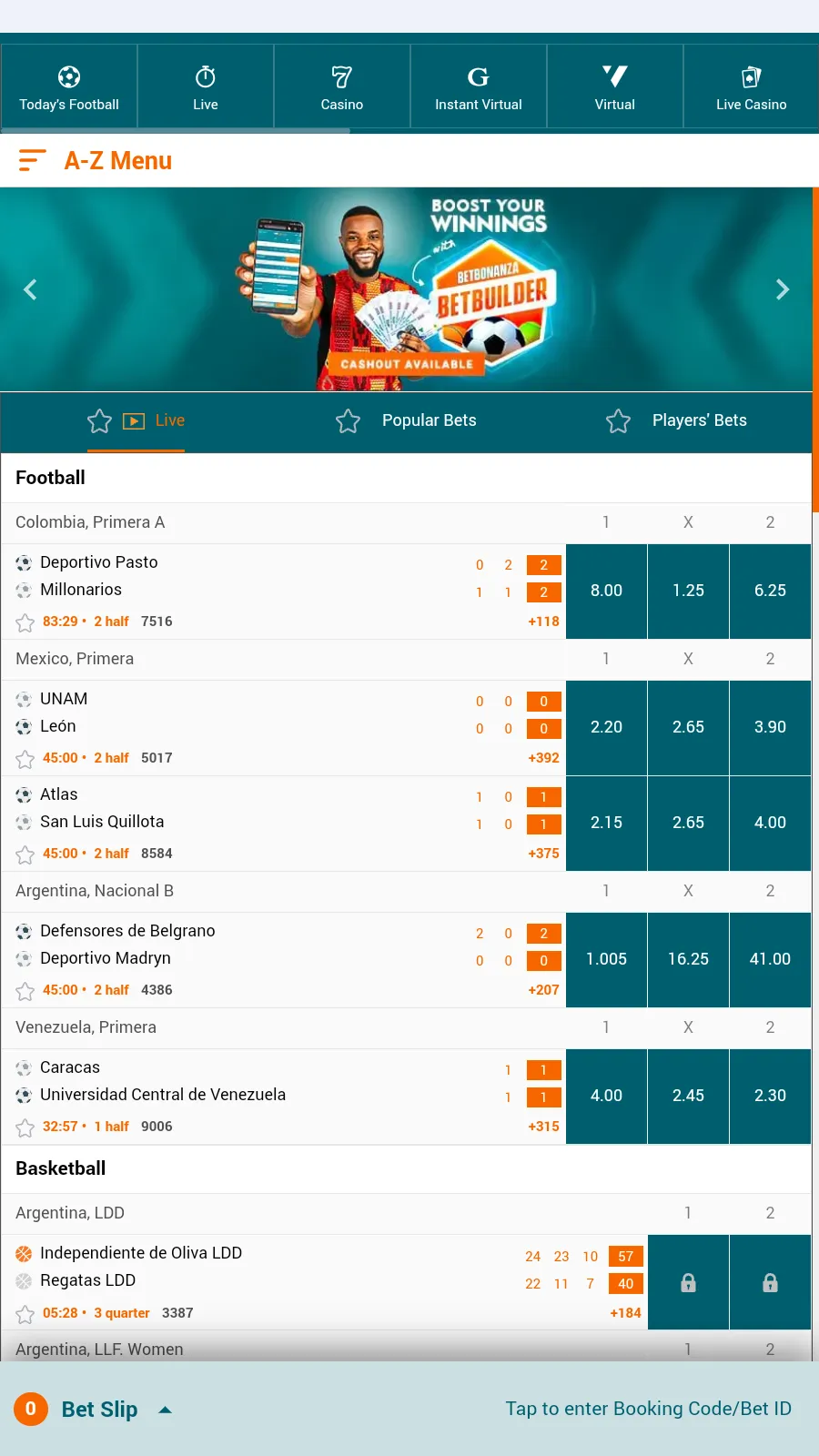Open the Popular Bets tab
The height and width of the screenshot is (1456, 819).
click(430, 420)
